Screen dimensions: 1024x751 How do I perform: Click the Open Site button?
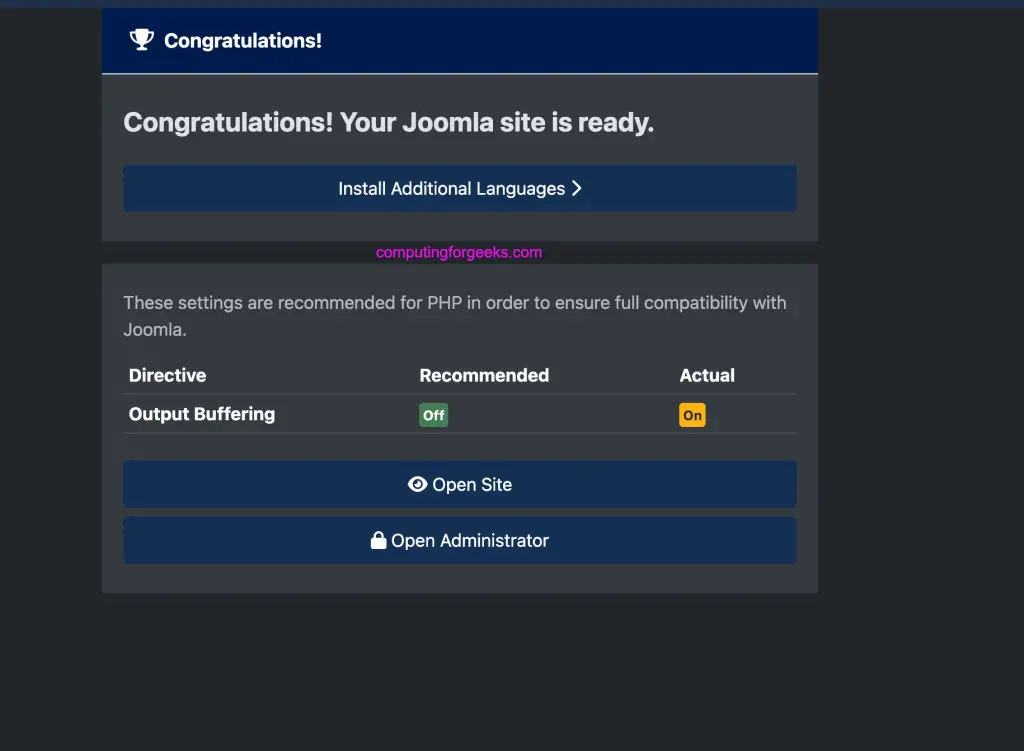460,484
